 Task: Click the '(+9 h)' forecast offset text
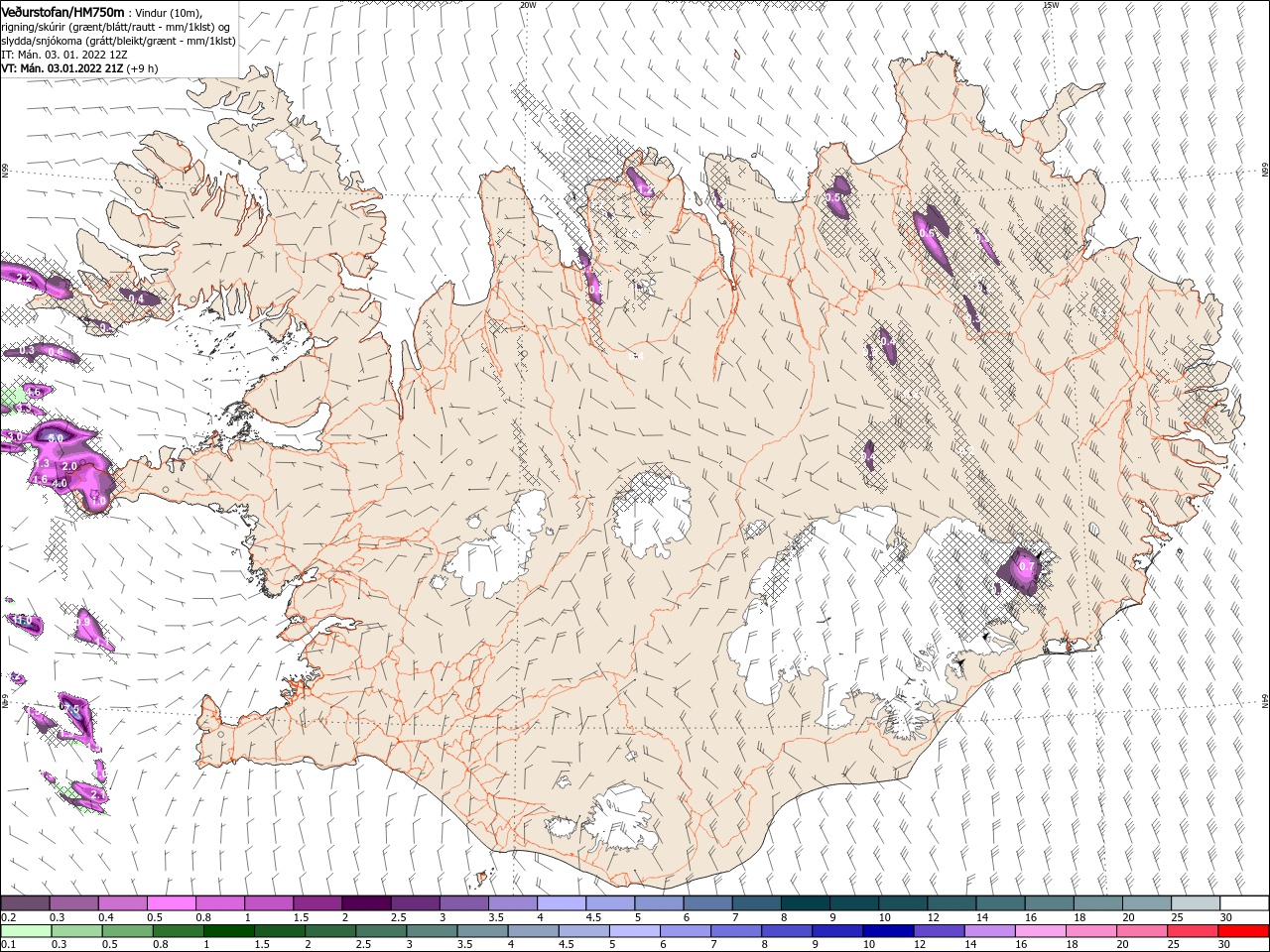(x=143, y=68)
